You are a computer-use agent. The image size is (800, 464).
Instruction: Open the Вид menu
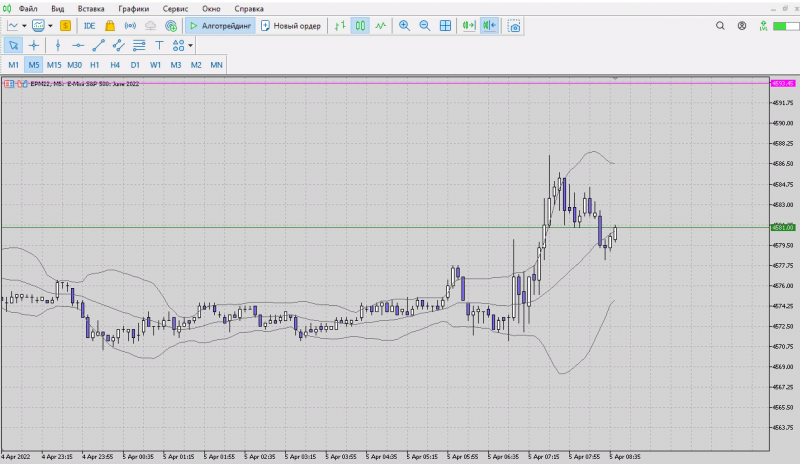pyautogui.click(x=58, y=9)
